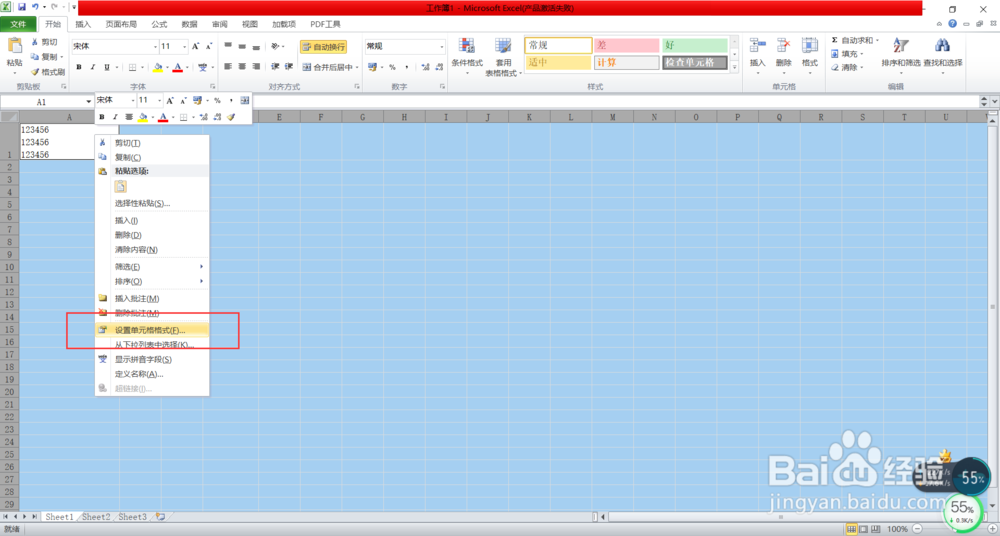Open the Fill (填充) dropdown
The height and width of the screenshot is (536, 1000).
pos(848,54)
